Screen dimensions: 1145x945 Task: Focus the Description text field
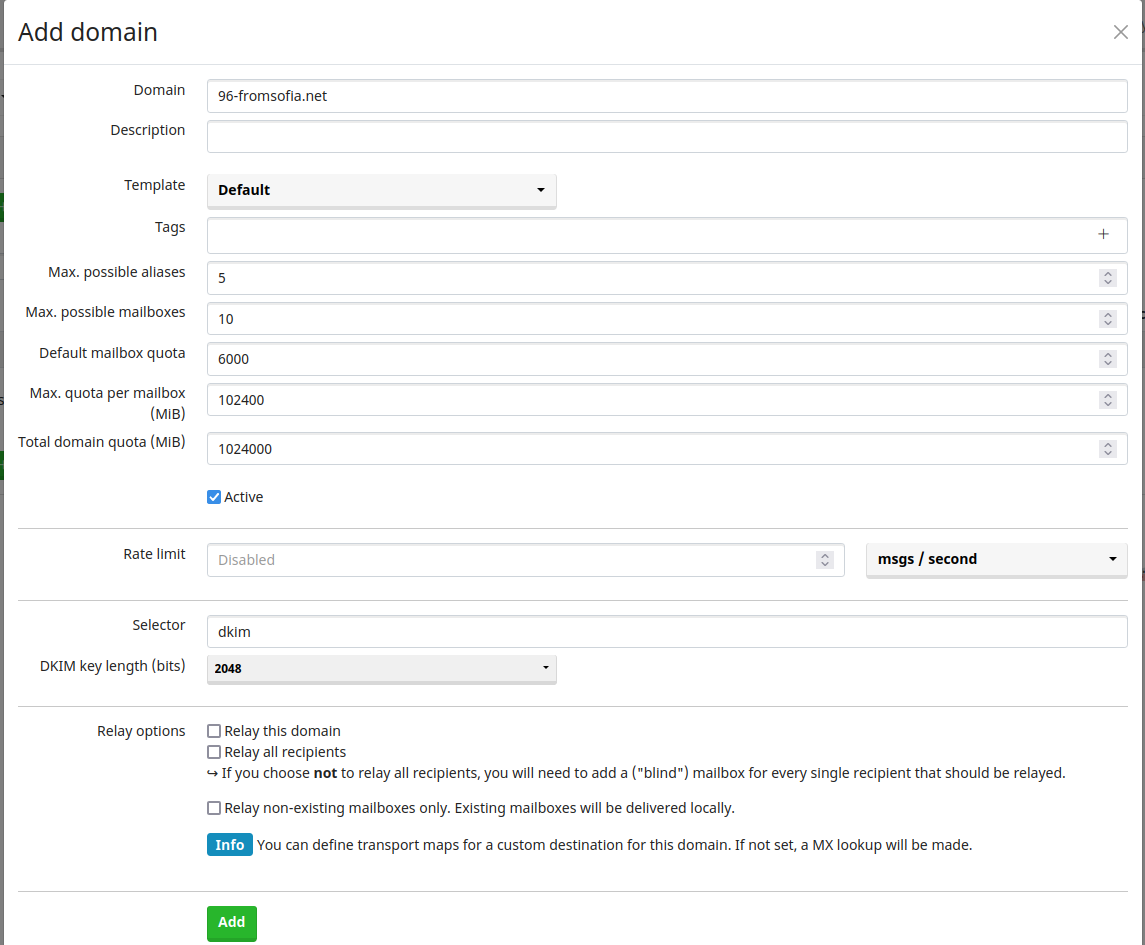pyautogui.click(x=667, y=137)
